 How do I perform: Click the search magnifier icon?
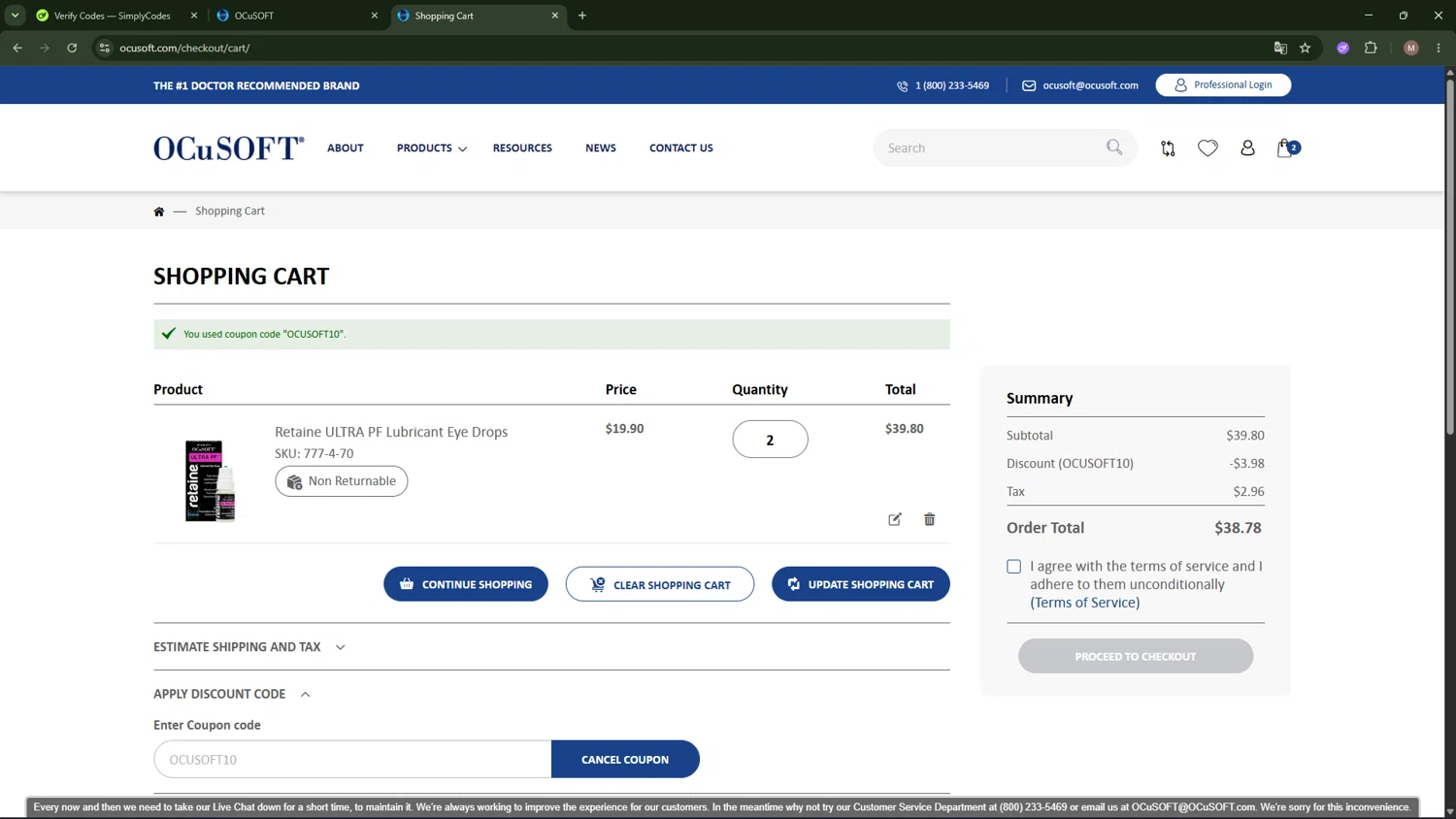(1114, 147)
